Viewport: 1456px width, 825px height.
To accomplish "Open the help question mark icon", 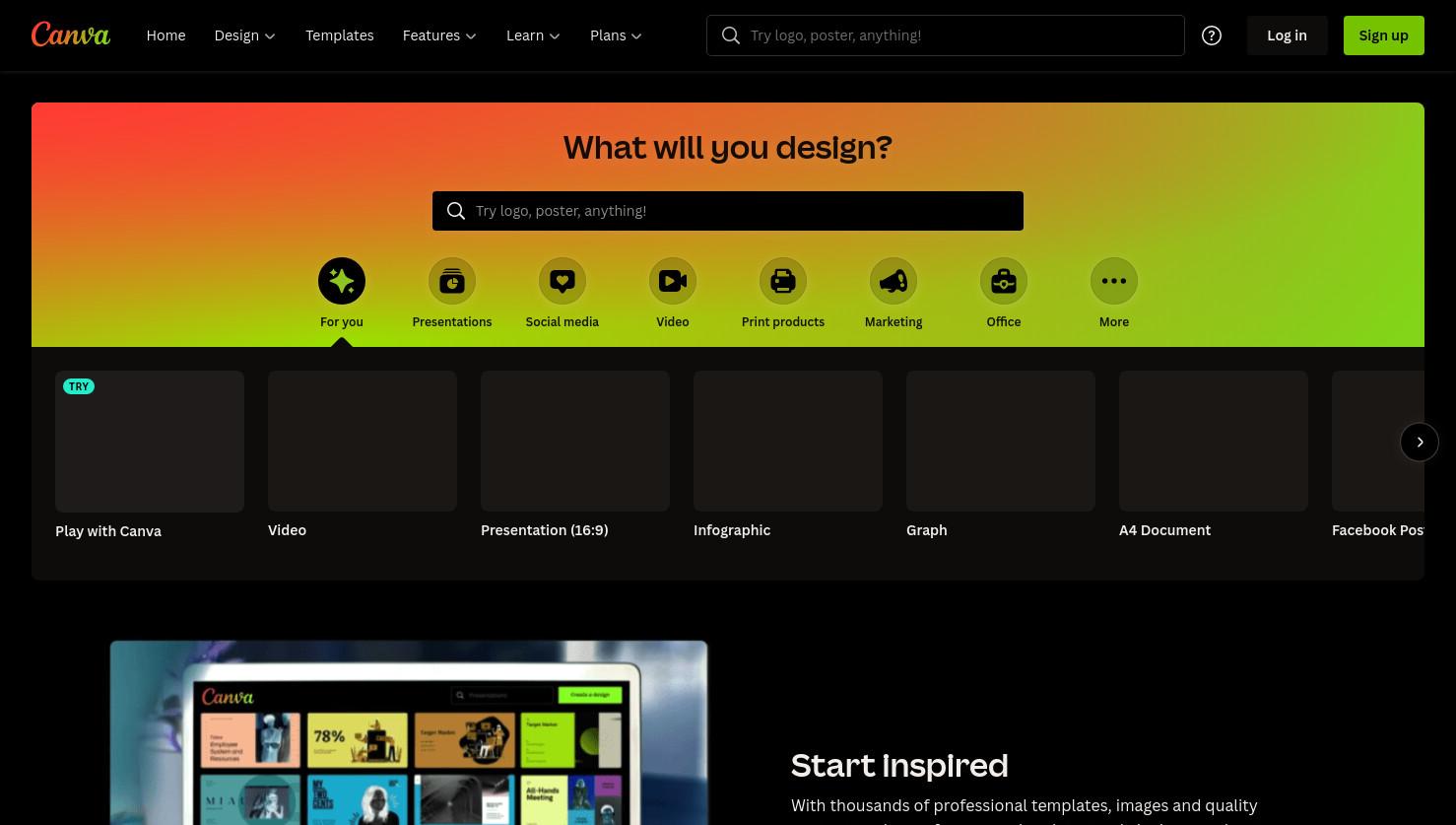I will [x=1212, y=35].
